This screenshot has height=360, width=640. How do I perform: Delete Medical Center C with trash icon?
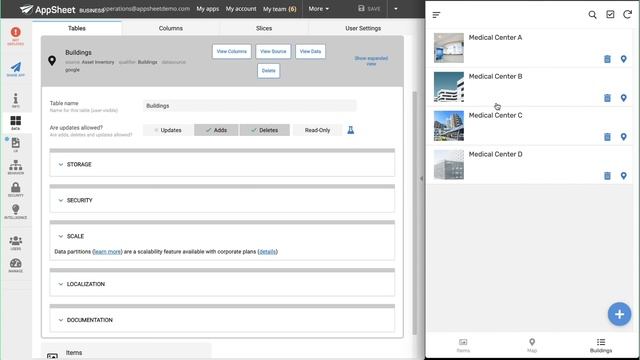[607, 137]
